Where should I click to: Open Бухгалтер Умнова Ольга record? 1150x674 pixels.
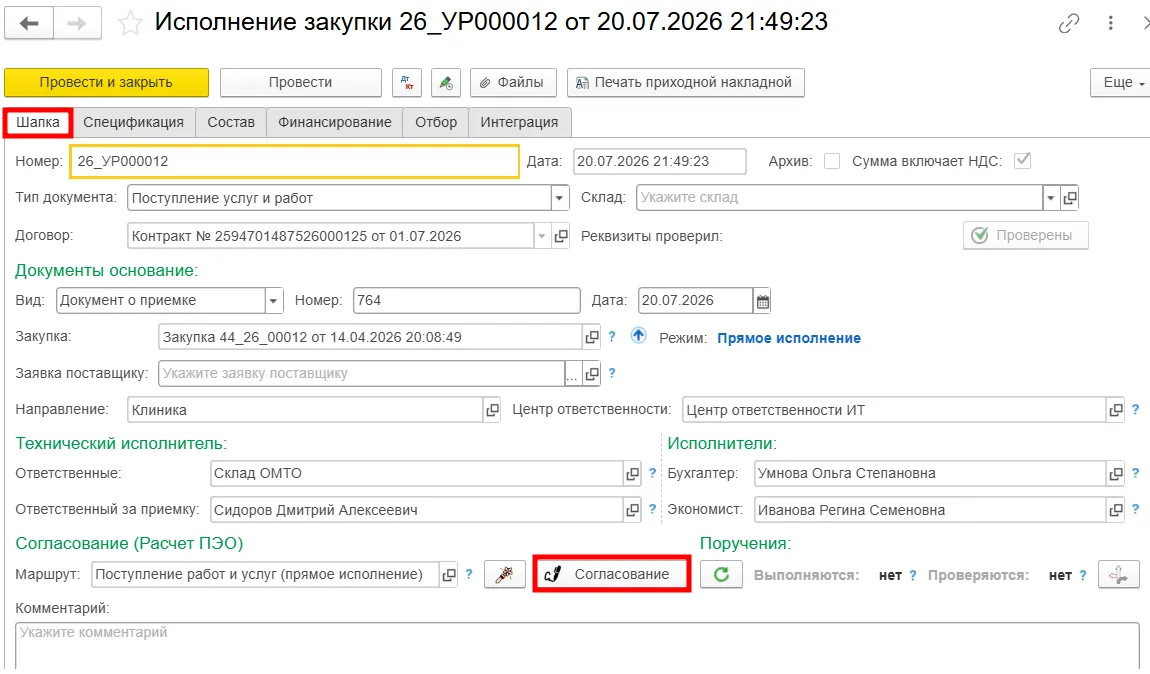(1116, 474)
